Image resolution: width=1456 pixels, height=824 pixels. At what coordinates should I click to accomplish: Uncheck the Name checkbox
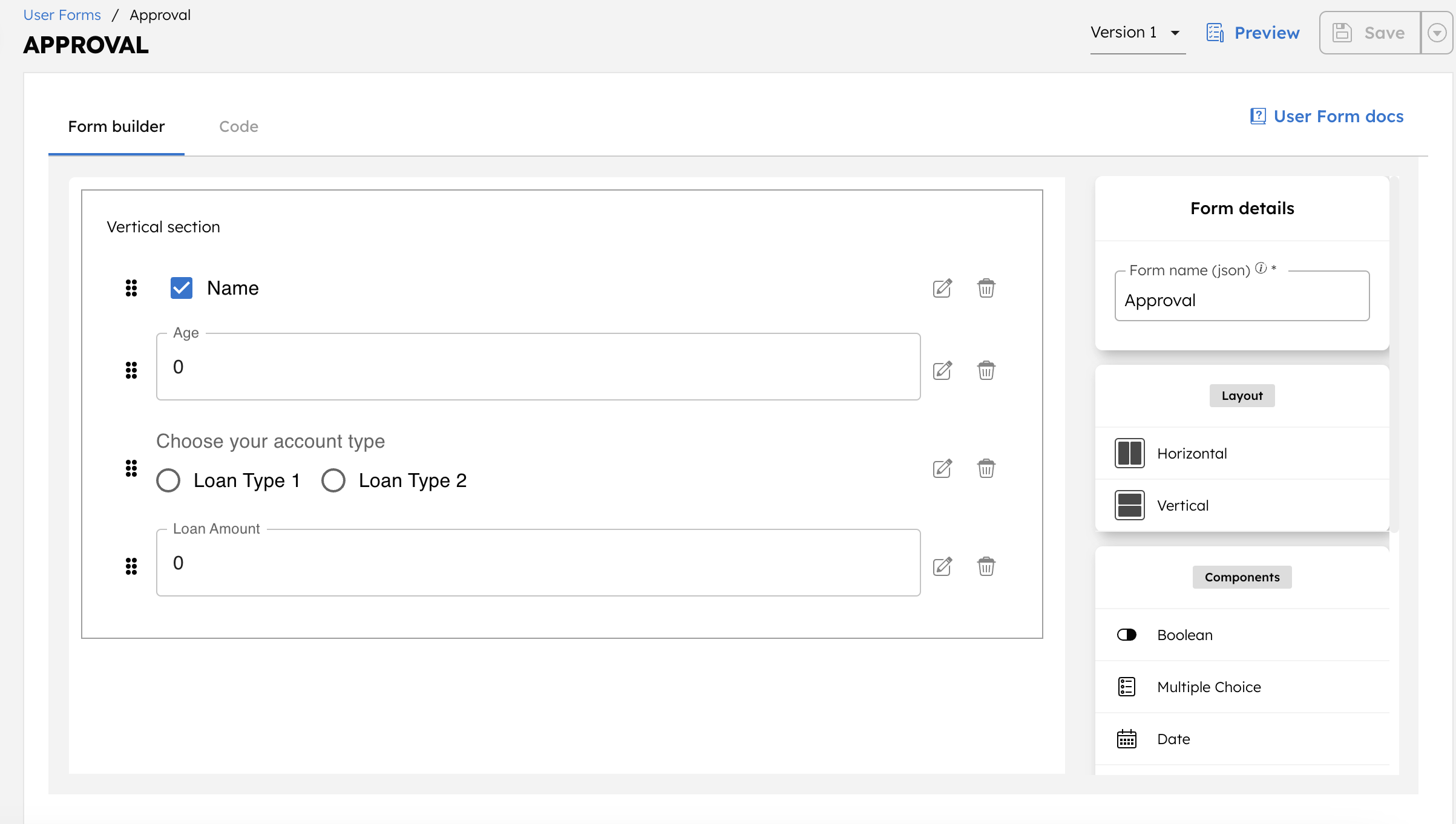pyautogui.click(x=182, y=288)
